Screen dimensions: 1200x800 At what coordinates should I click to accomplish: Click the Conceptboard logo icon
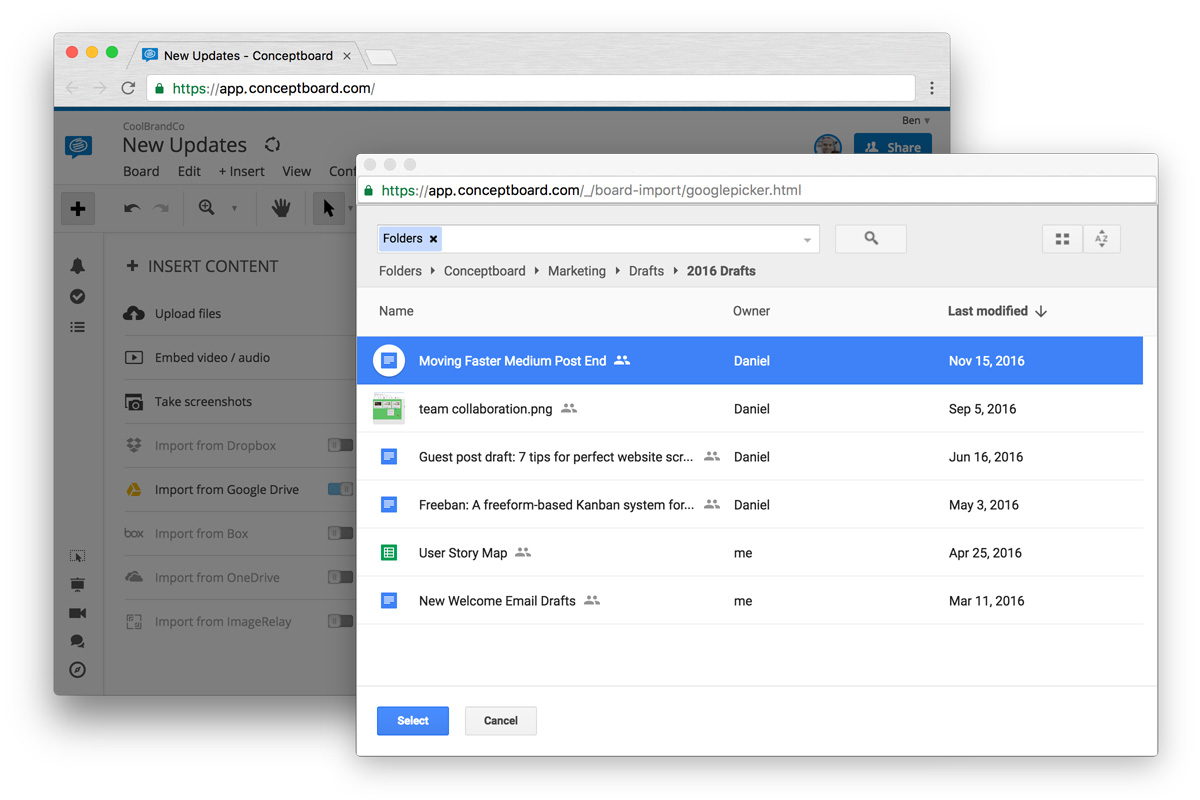pos(78,147)
